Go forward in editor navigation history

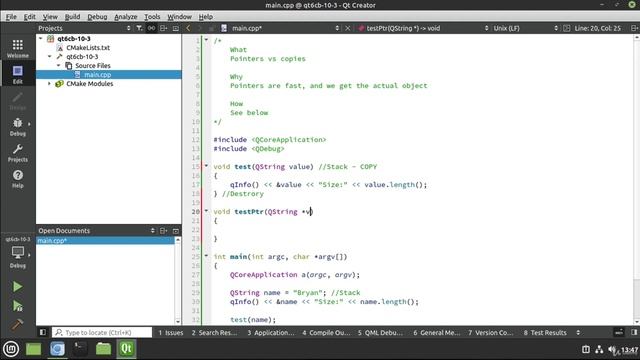click(200, 28)
